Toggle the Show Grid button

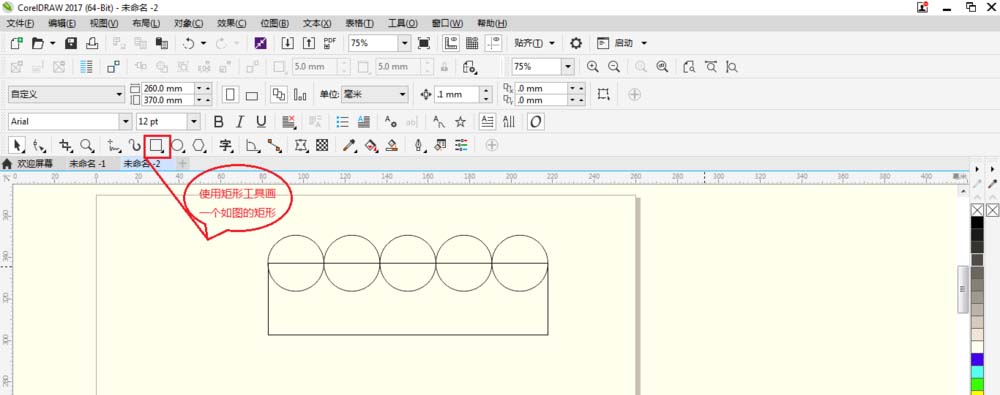472,43
